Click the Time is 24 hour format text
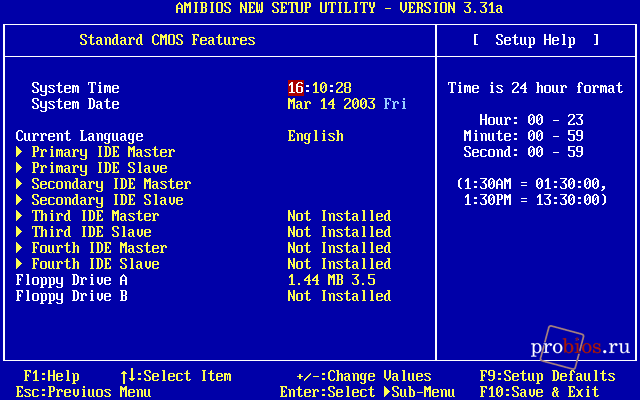The height and width of the screenshot is (400, 640). 536,88
